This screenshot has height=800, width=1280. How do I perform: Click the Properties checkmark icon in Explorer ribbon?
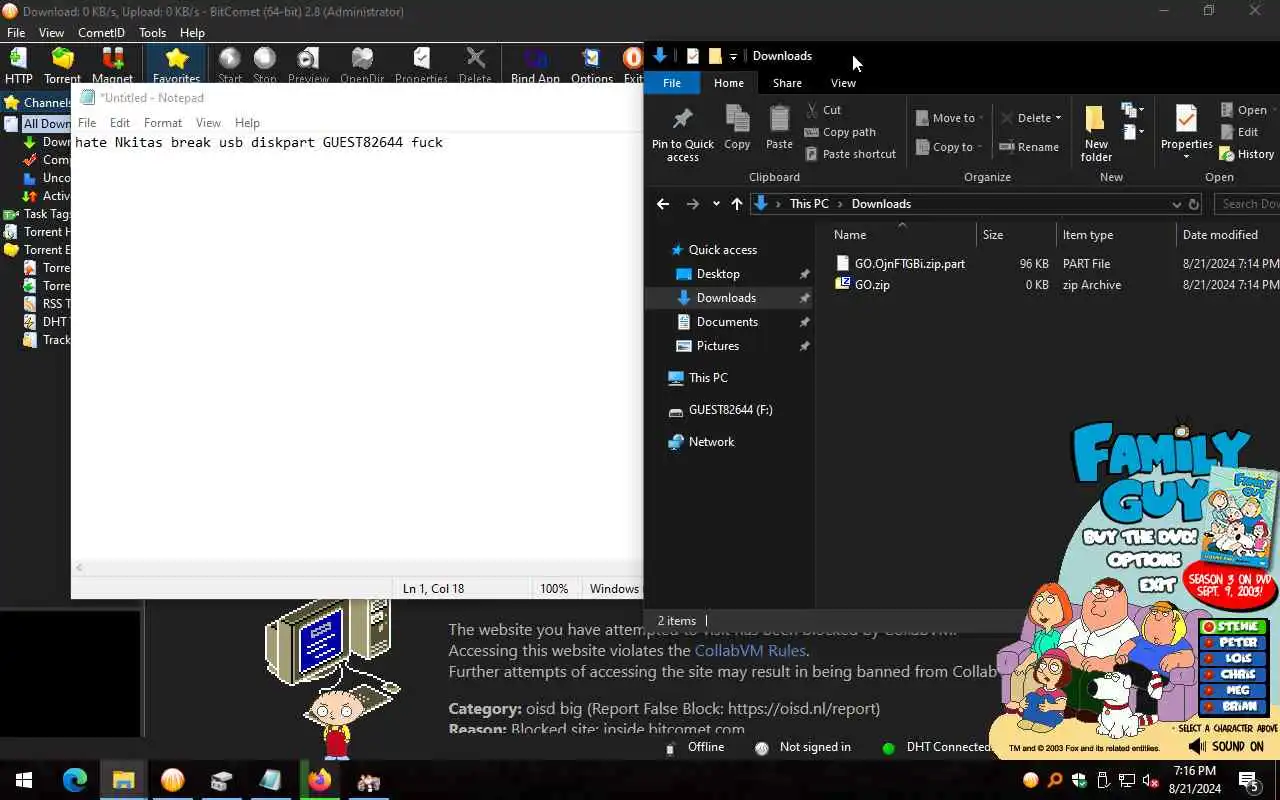click(1186, 120)
